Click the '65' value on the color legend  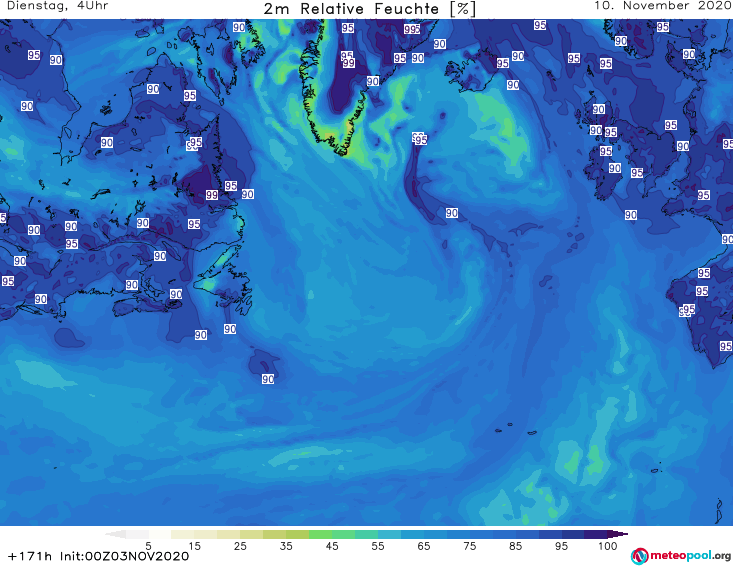tap(424, 546)
